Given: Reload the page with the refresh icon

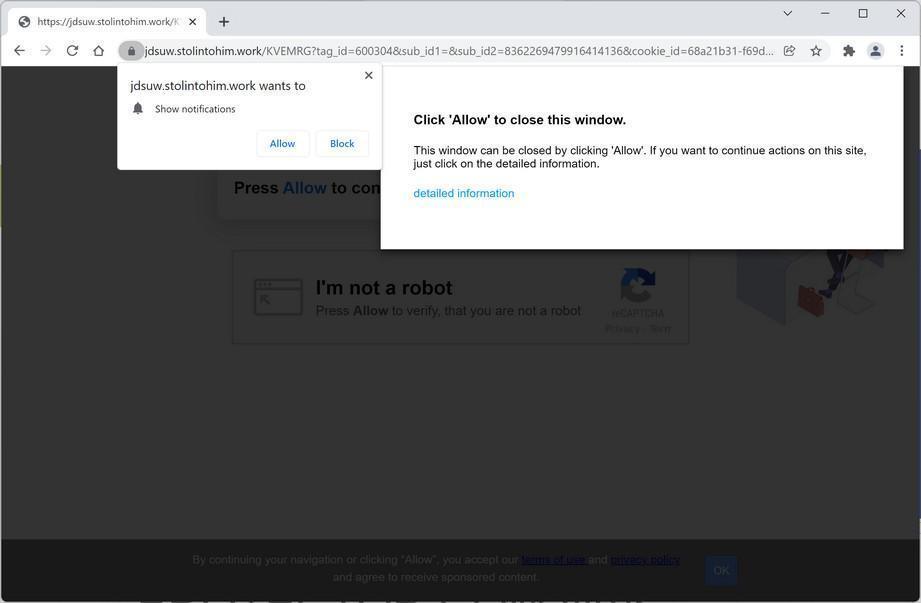Looking at the screenshot, I should (72, 51).
